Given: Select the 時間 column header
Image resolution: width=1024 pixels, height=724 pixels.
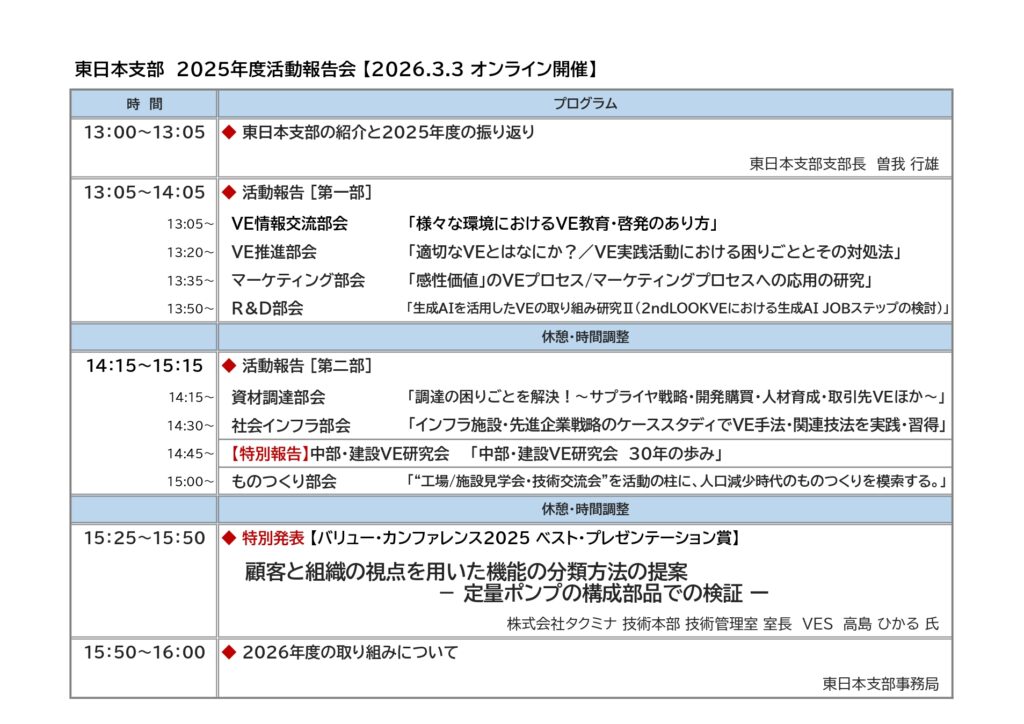Looking at the screenshot, I should coord(144,103).
